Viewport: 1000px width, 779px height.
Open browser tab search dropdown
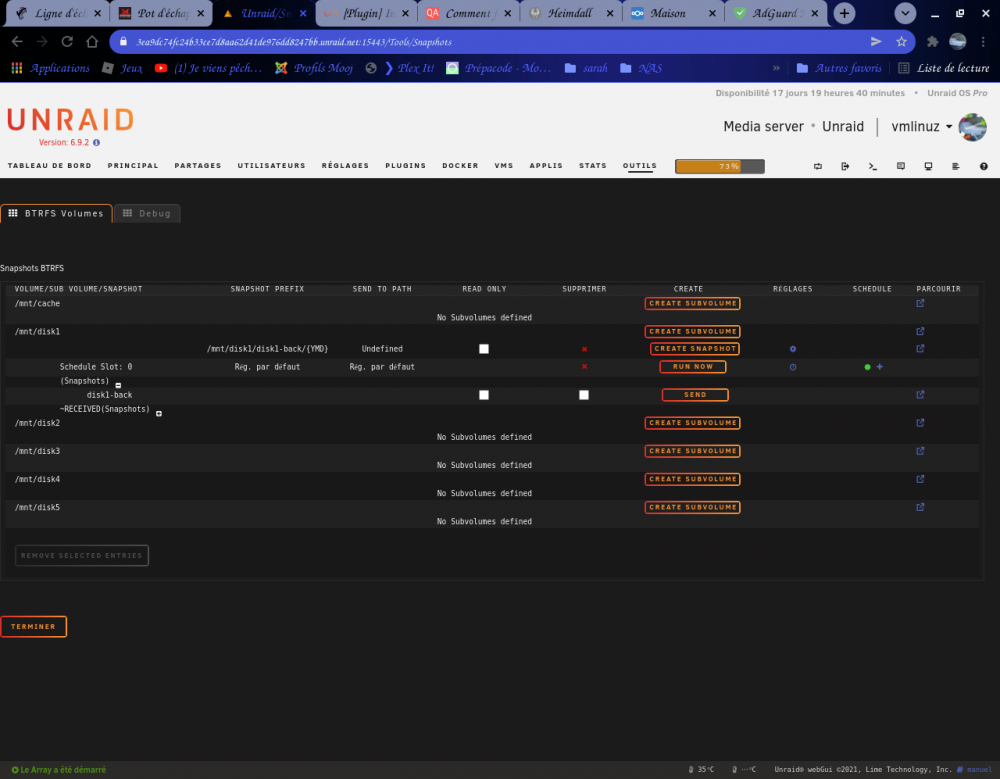click(x=905, y=13)
